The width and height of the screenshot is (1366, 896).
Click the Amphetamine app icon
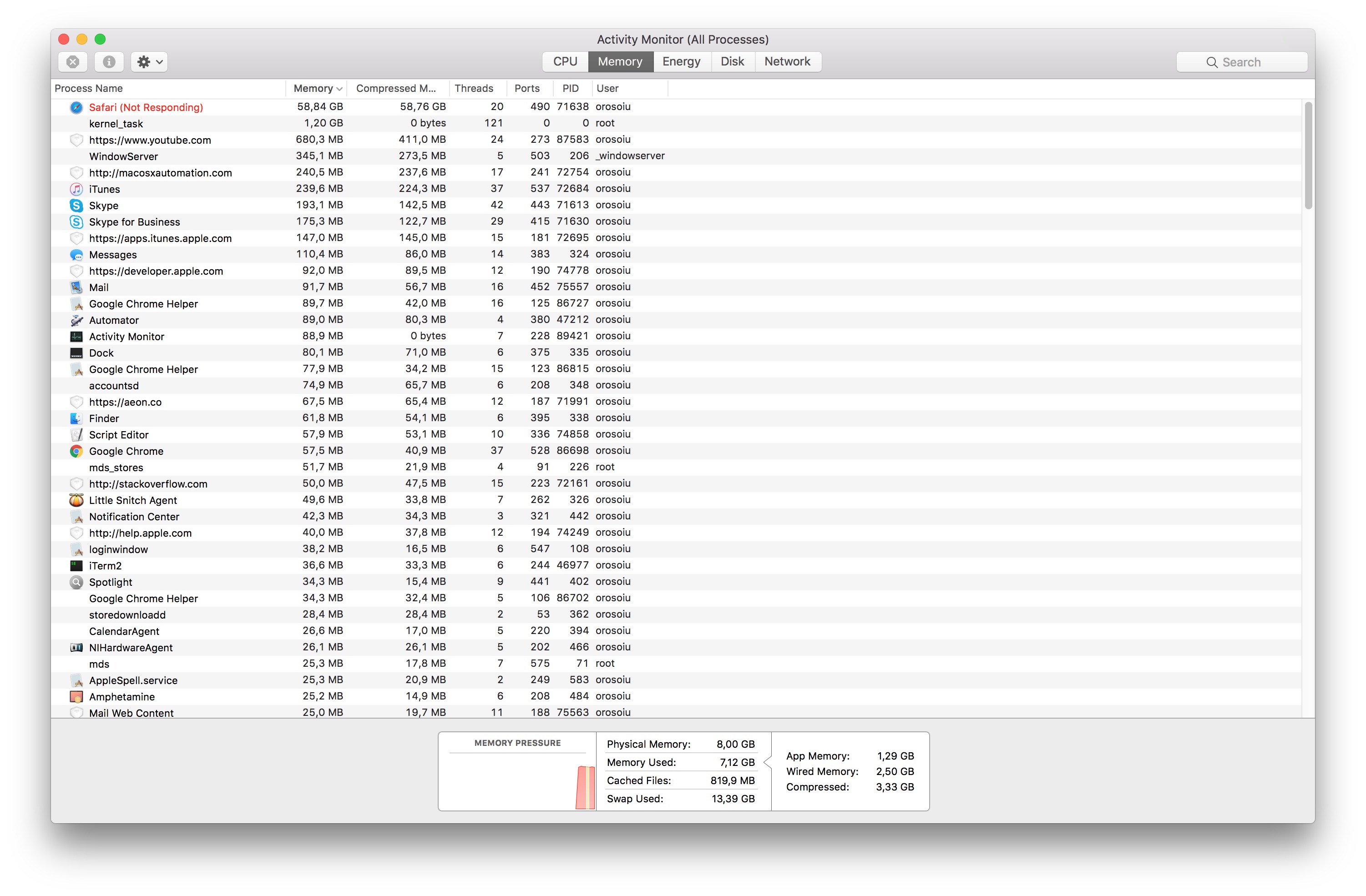pyautogui.click(x=76, y=697)
